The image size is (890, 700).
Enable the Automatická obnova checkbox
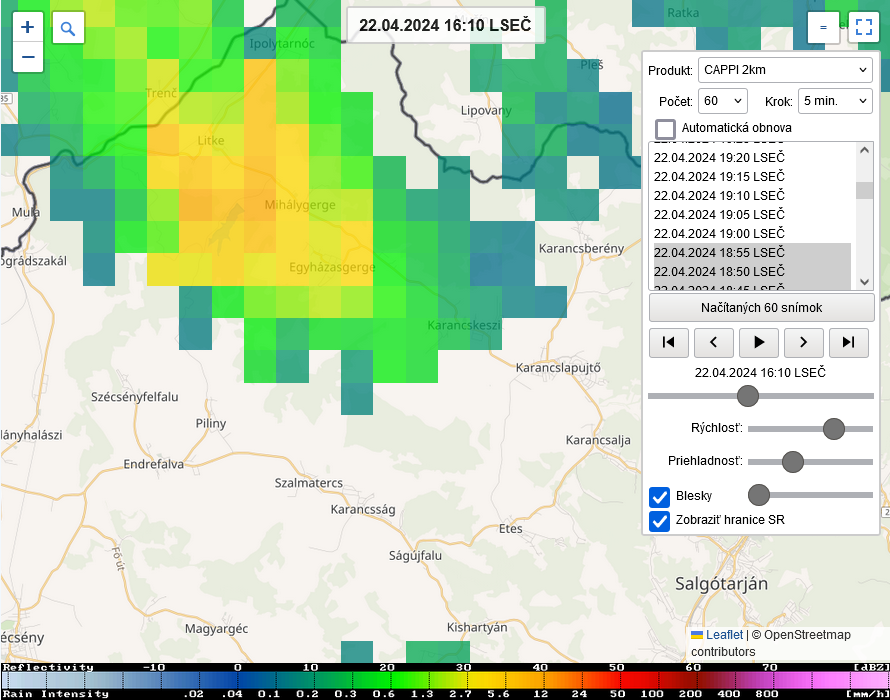pyautogui.click(x=665, y=129)
